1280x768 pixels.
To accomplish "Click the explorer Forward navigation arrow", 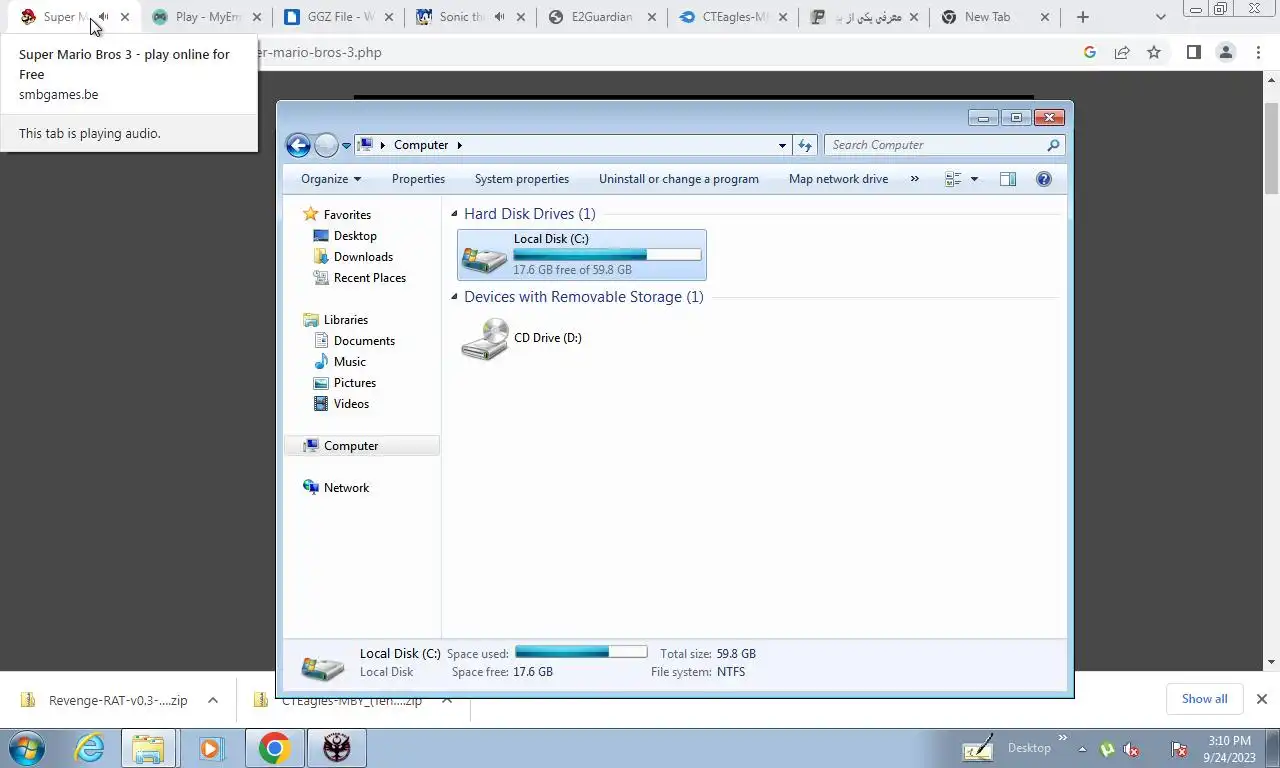I will pyautogui.click(x=326, y=145).
